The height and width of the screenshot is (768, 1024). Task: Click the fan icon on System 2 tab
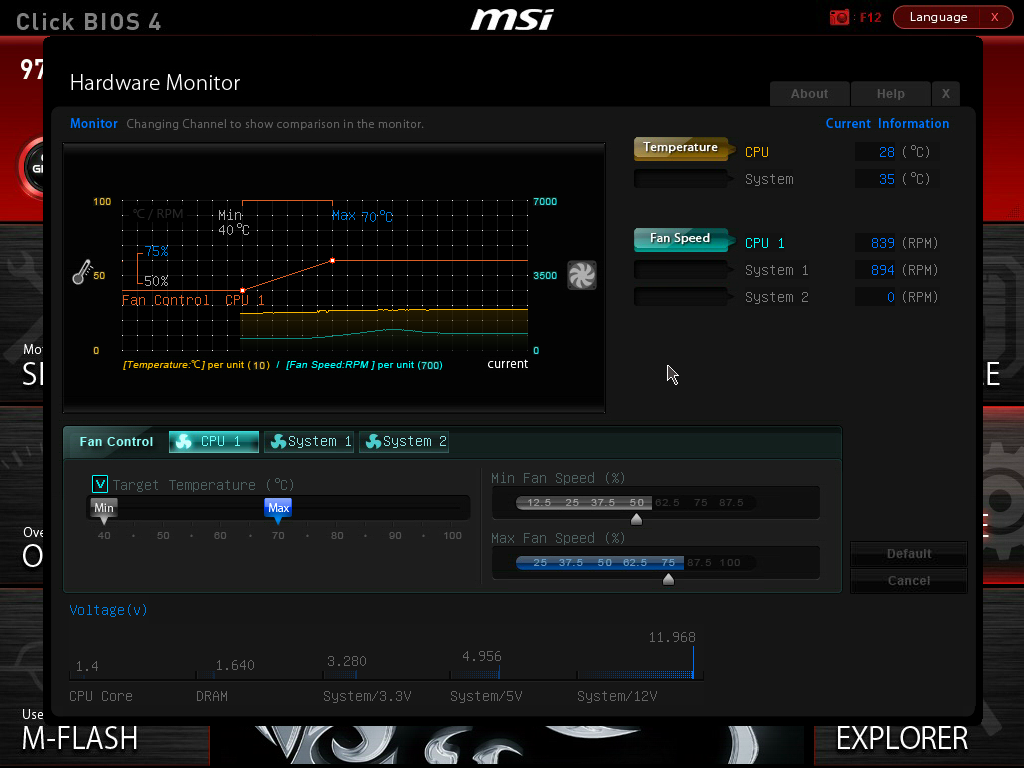(374, 442)
